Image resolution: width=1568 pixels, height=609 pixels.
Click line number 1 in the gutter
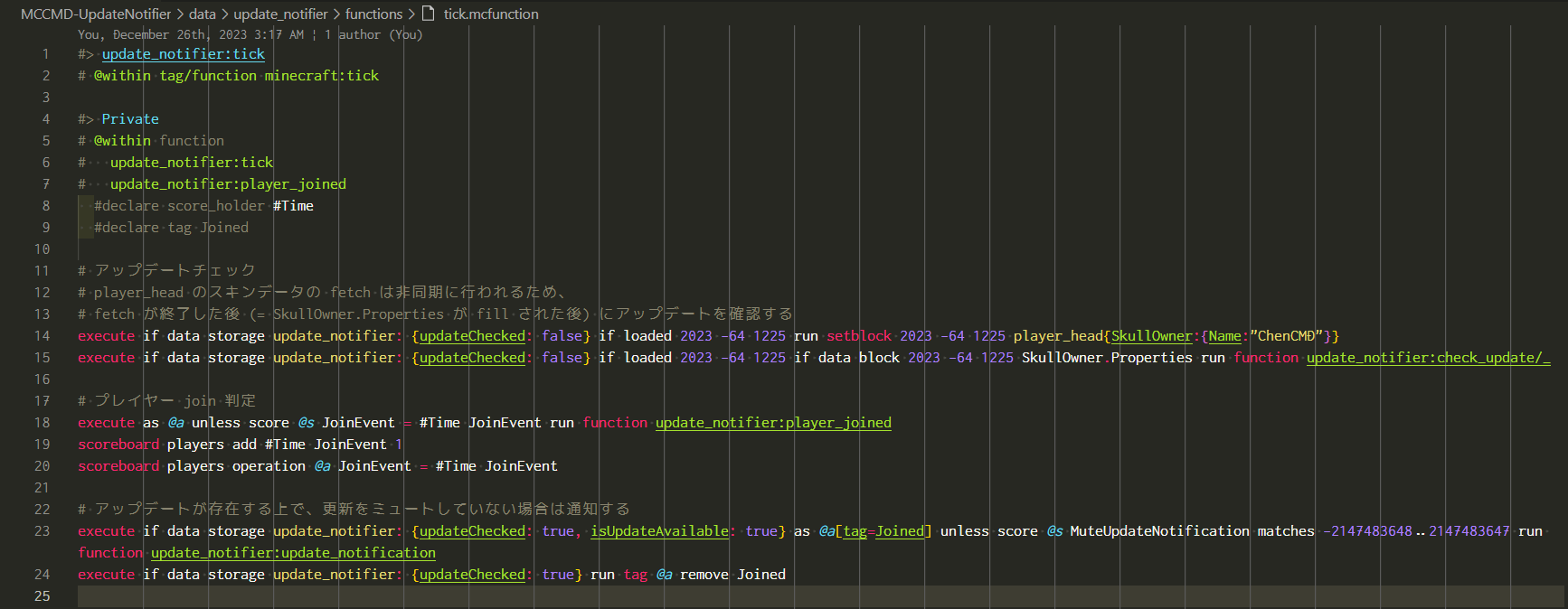click(45, 54)
